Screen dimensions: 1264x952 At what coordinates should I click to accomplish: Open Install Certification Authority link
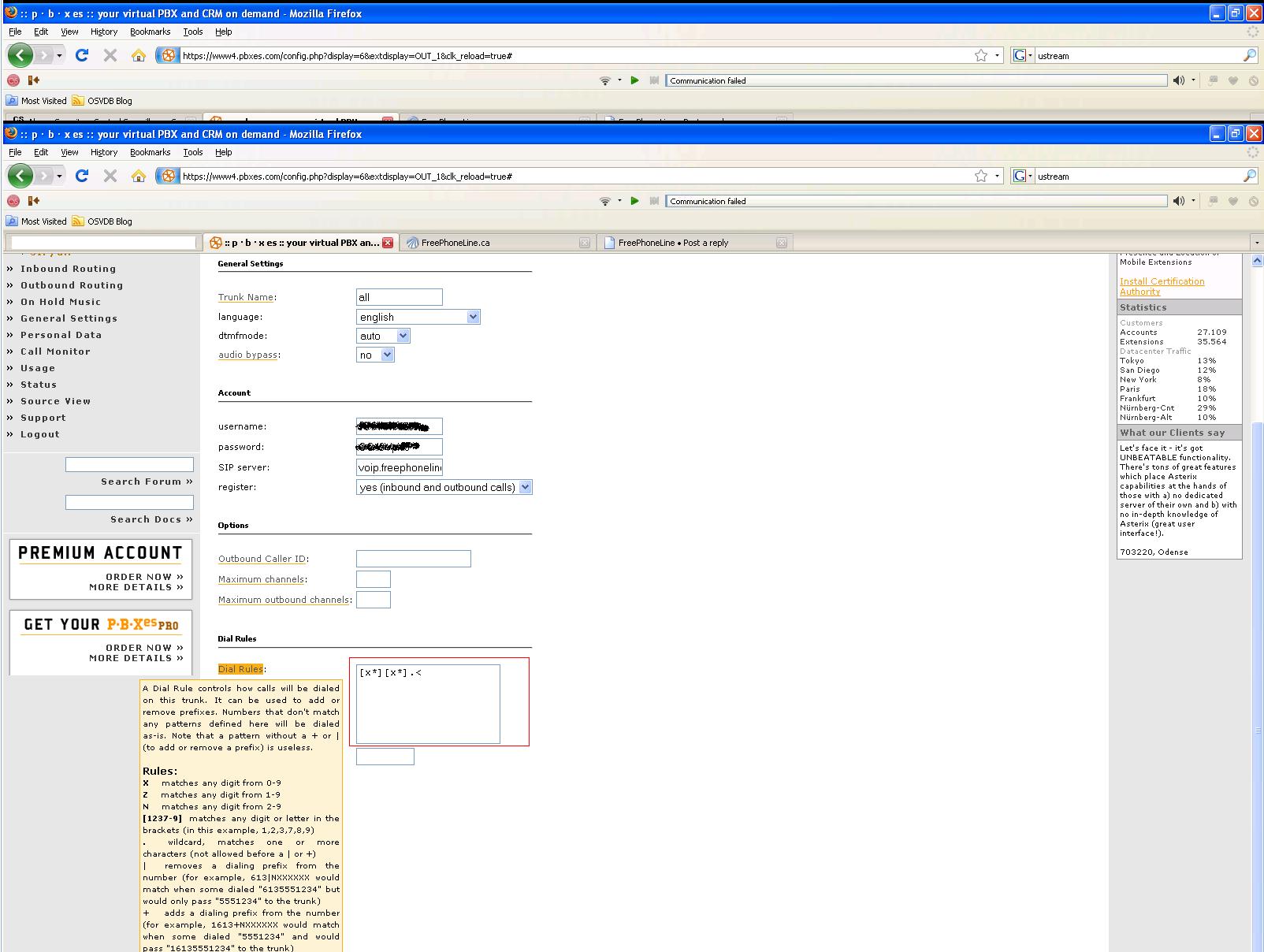1162,286
